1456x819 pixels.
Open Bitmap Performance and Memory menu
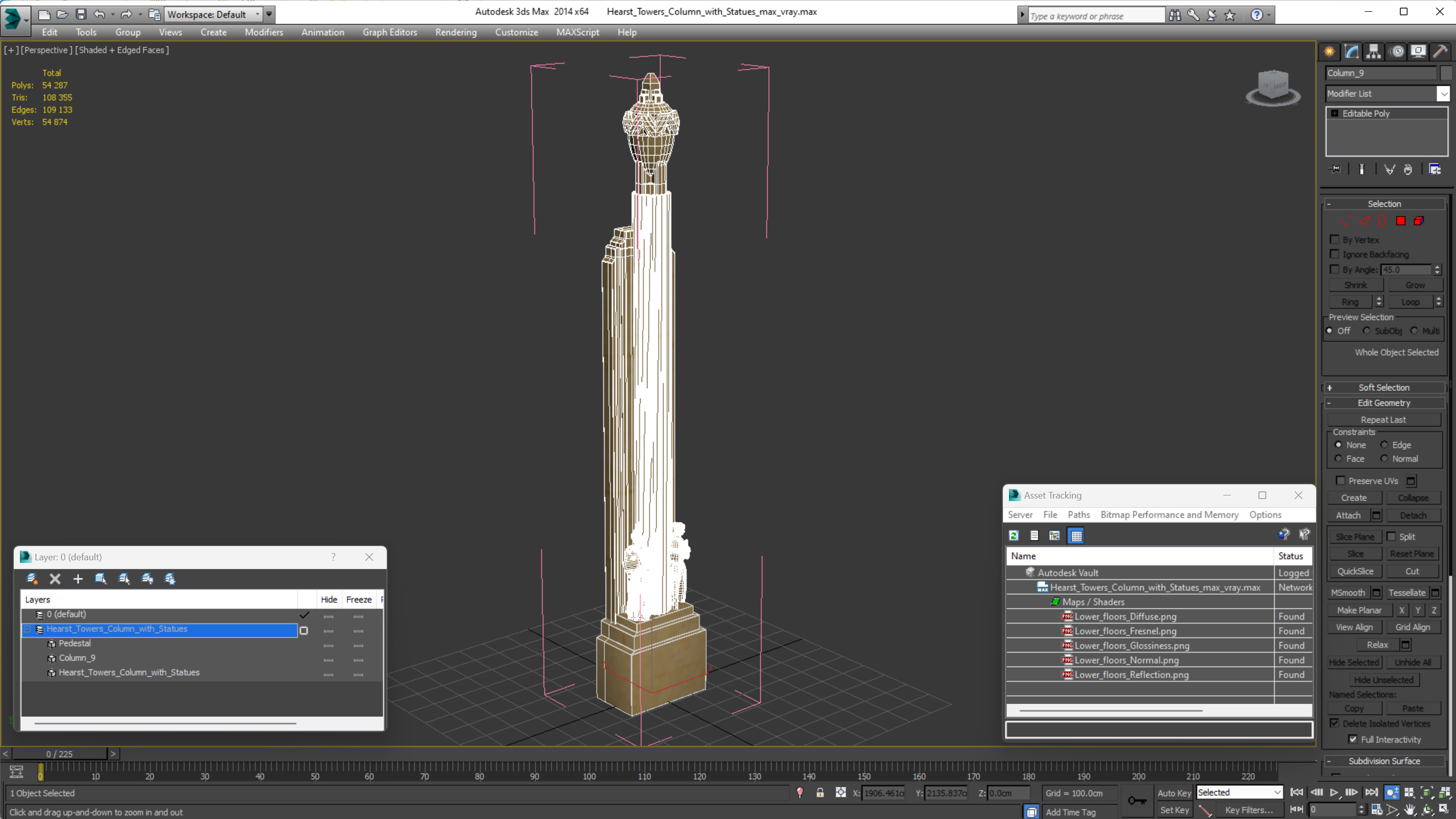pos(1169,514)
